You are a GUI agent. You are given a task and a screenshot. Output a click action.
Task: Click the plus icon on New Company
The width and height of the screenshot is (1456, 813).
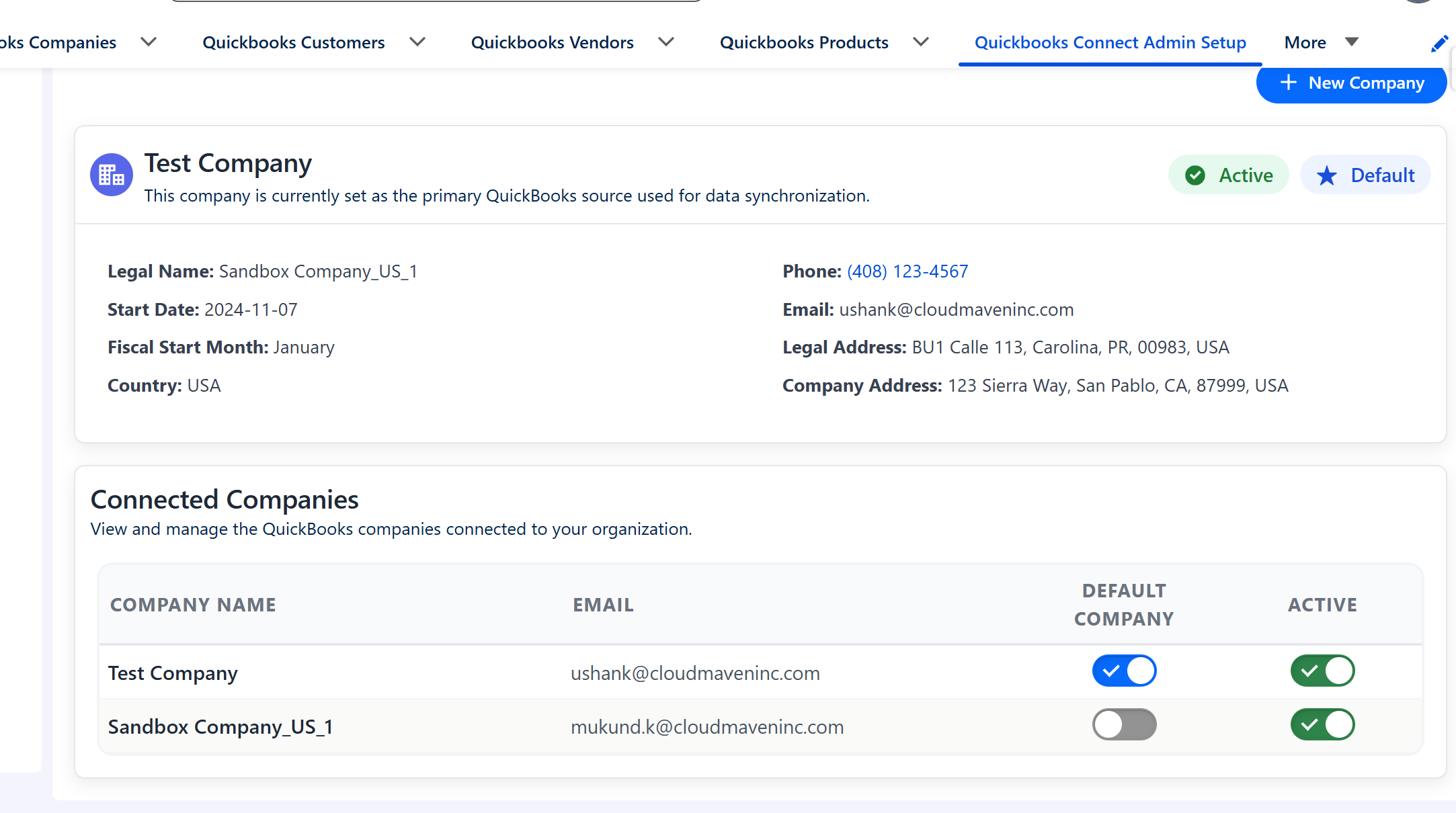pos(1288,83)
